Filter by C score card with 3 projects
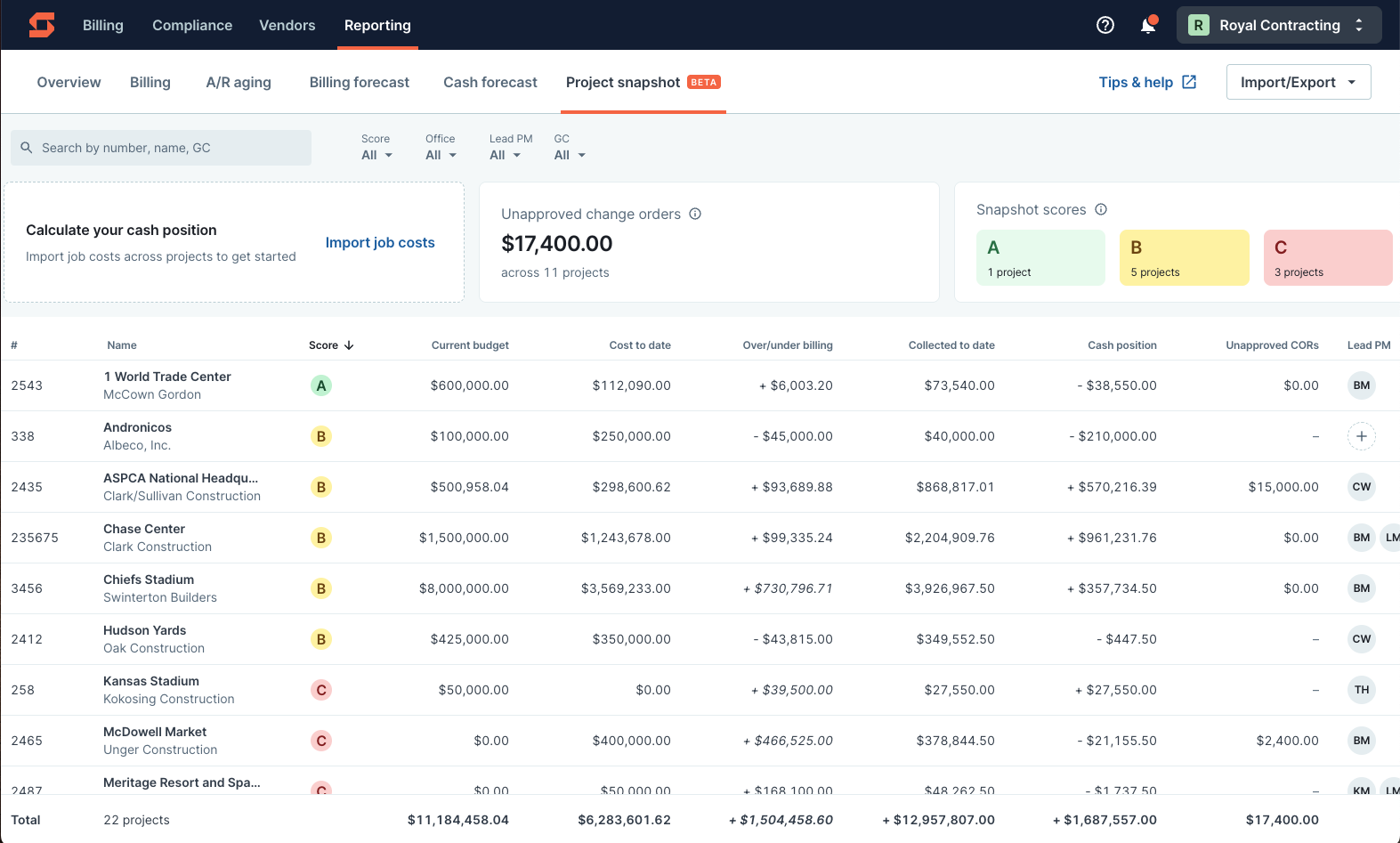 click(1328, 257)
